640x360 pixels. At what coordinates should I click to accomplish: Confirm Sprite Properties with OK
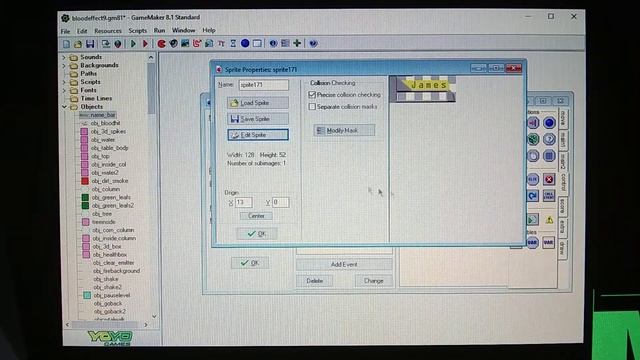257,234
